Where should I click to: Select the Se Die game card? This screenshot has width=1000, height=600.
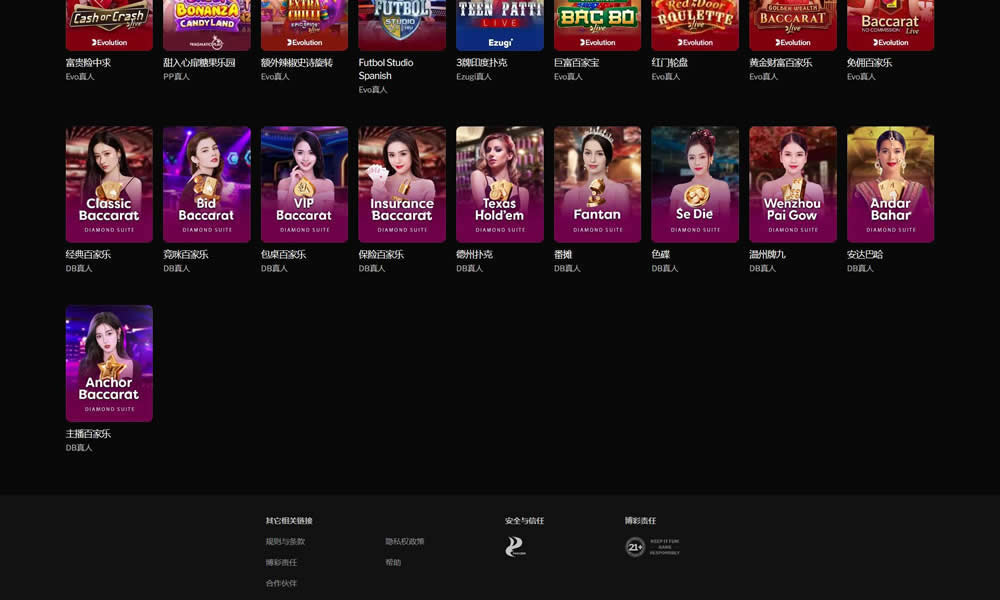coord(695,184)
